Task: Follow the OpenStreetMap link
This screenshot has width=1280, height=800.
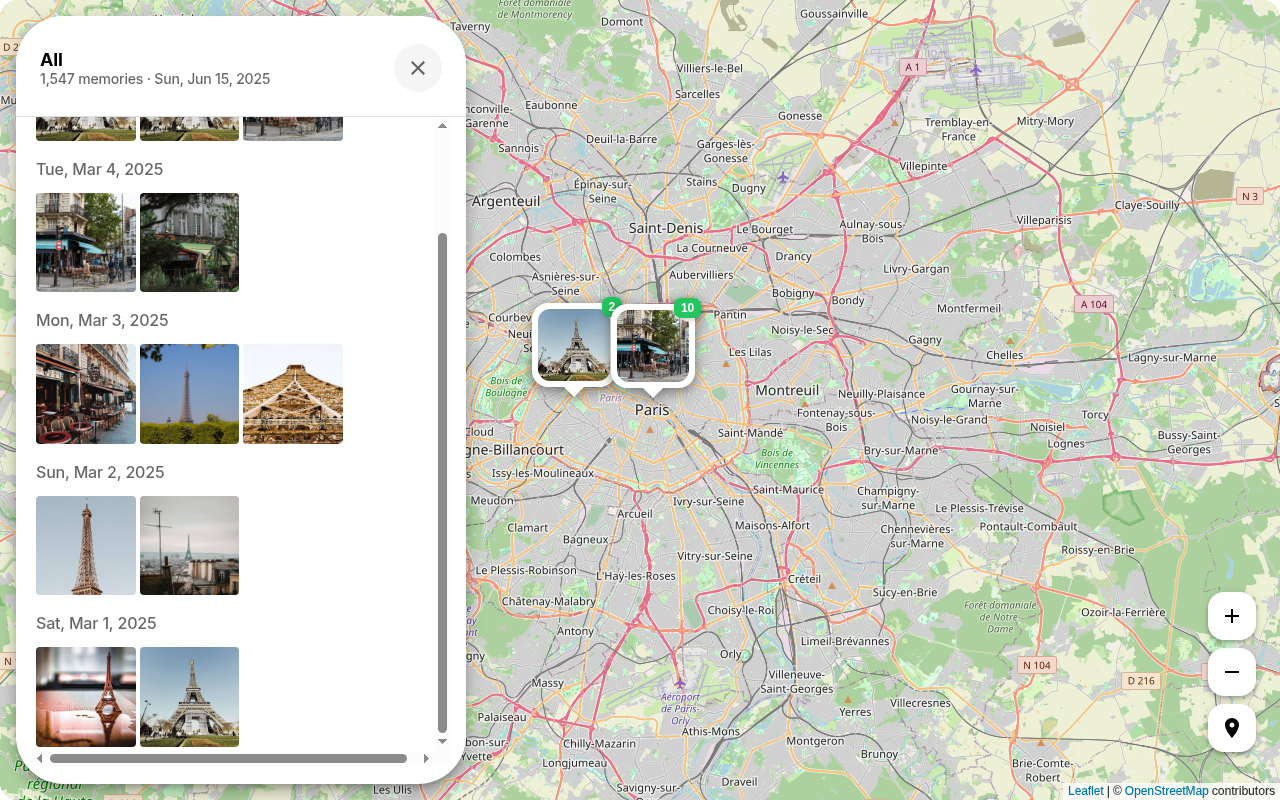Action: click(x=1166, y=791)
